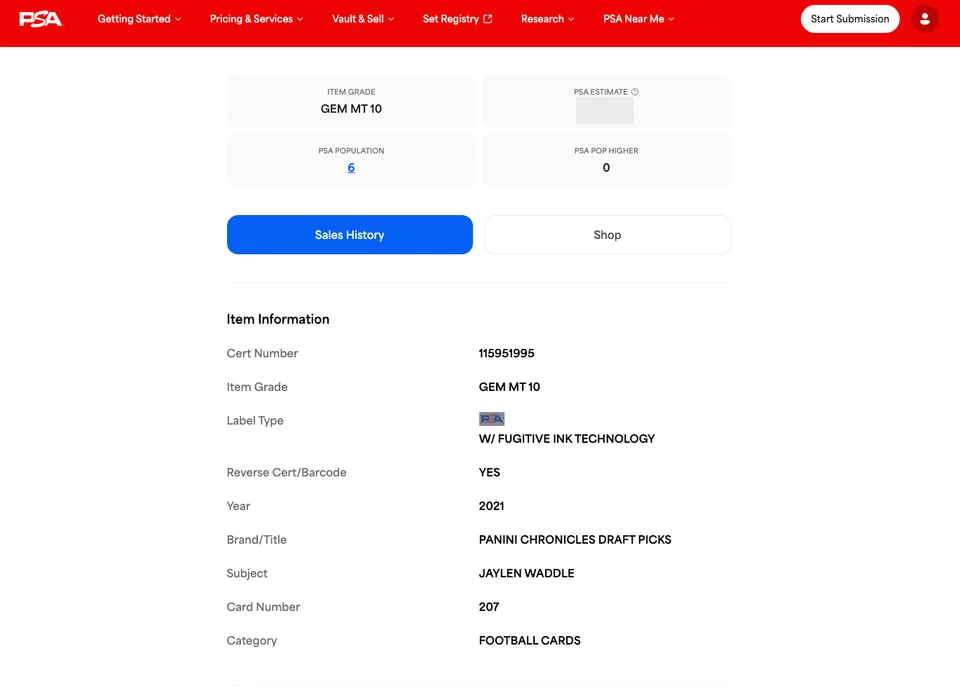This screenshot has height=688, width=960.
Task: Open the Vault & Sell dropdown
Action: 363,19
